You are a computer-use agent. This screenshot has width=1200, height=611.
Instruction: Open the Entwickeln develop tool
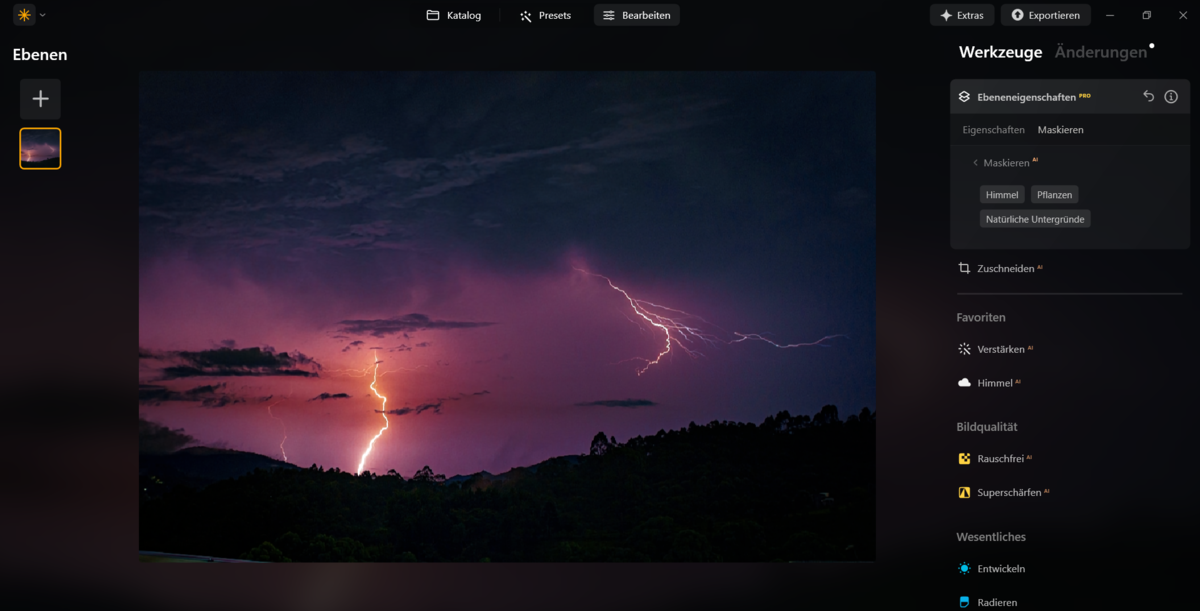[x=1000, y=569]
